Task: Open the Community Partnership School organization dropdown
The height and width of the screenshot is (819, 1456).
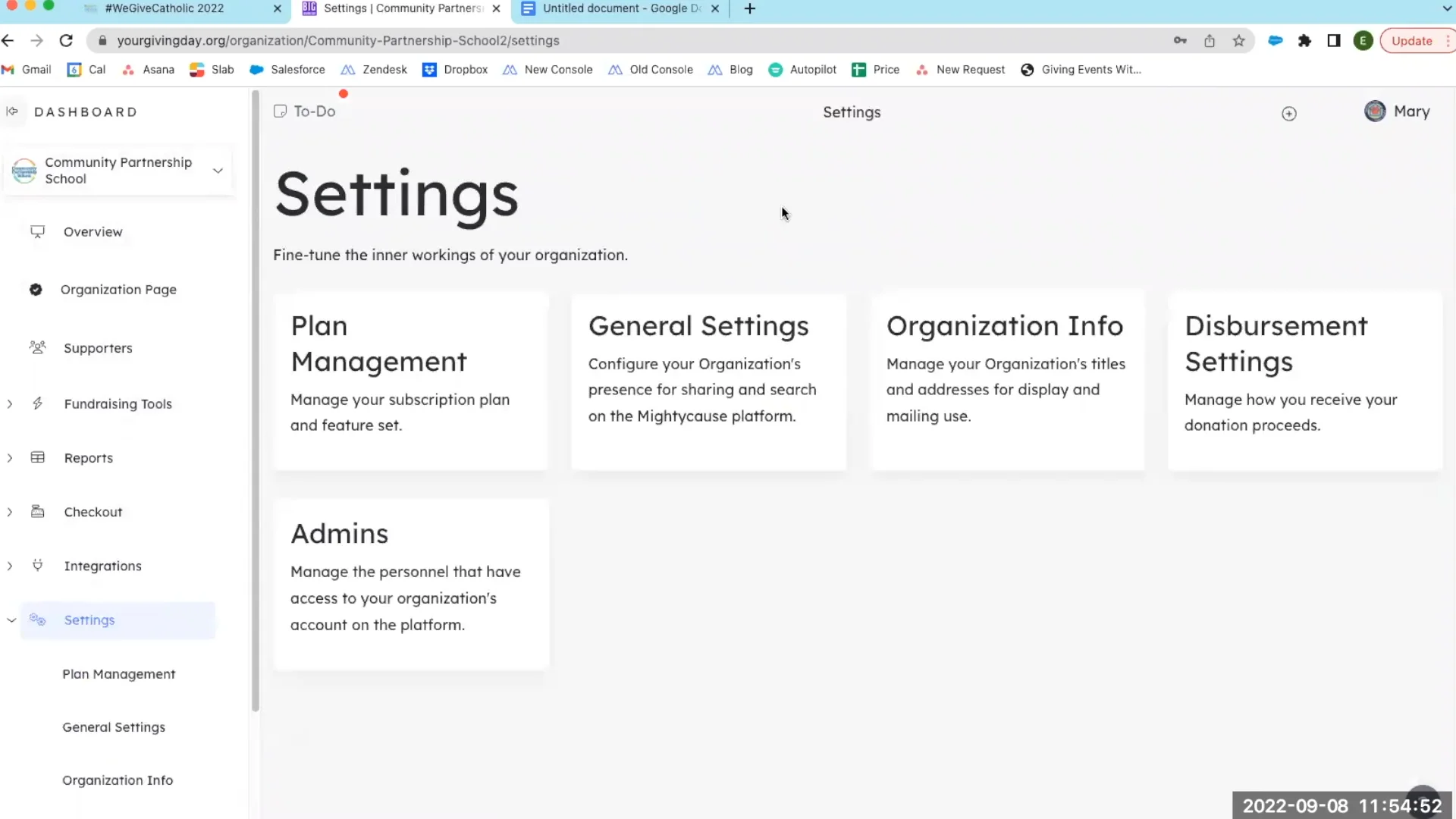Action: 218,171
